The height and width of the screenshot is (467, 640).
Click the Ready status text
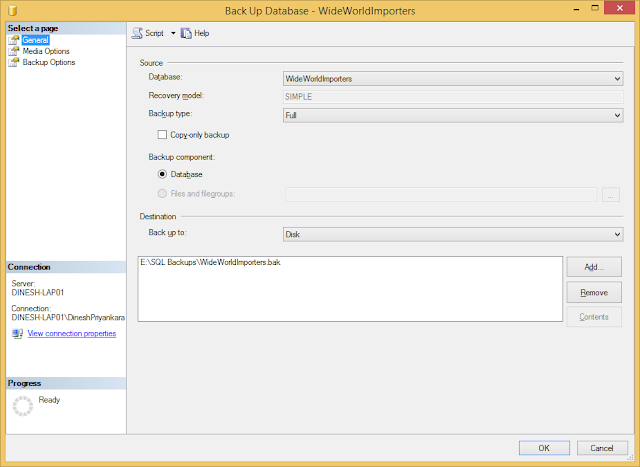click(49, 400)
